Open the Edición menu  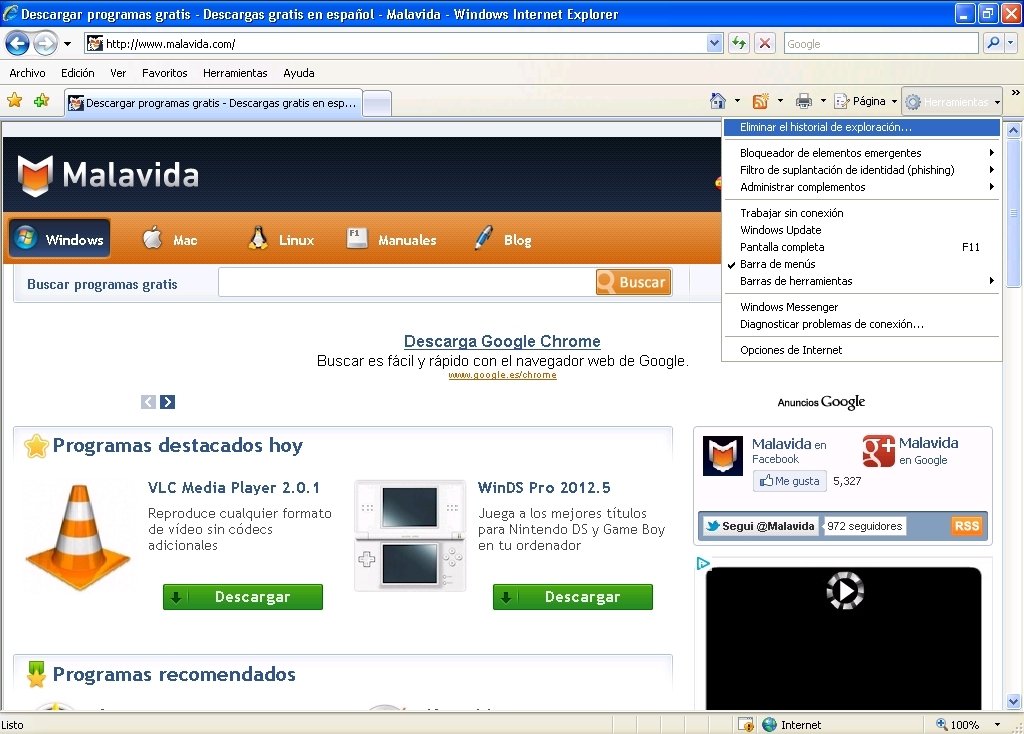(x=78, y=73)
